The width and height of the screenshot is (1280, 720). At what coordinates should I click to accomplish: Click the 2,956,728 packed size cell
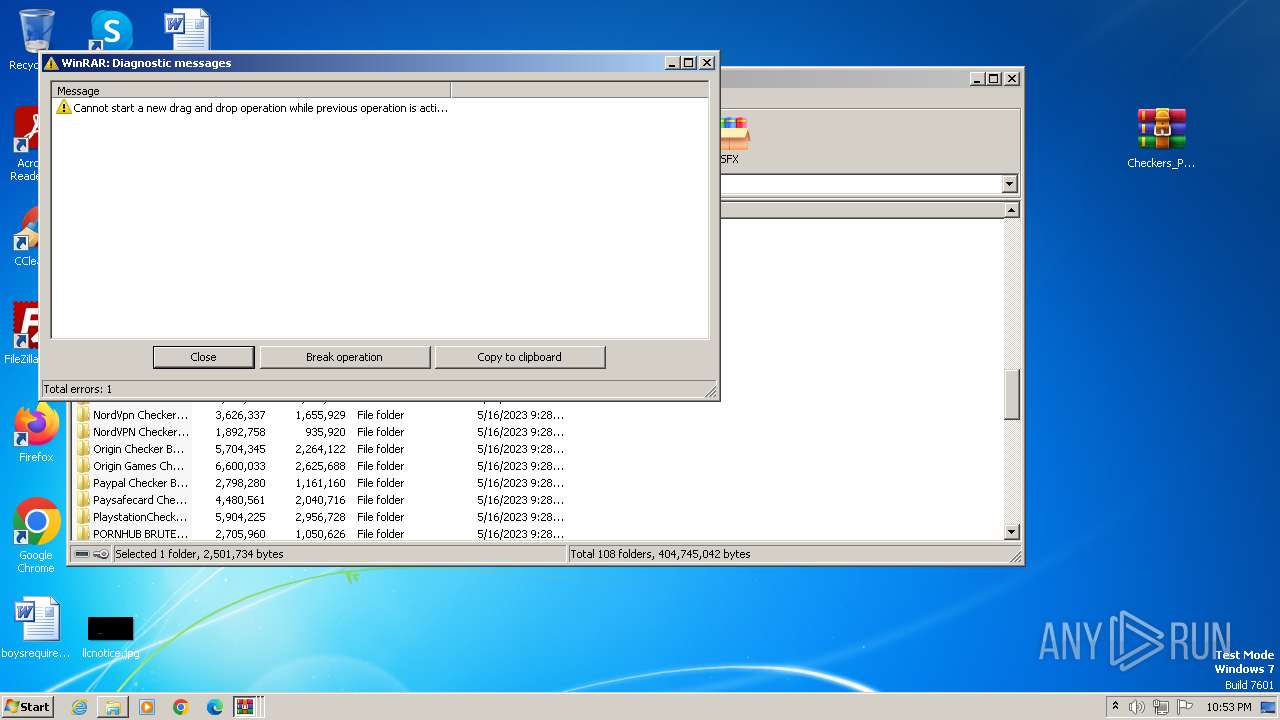click(x=320, y=517)
